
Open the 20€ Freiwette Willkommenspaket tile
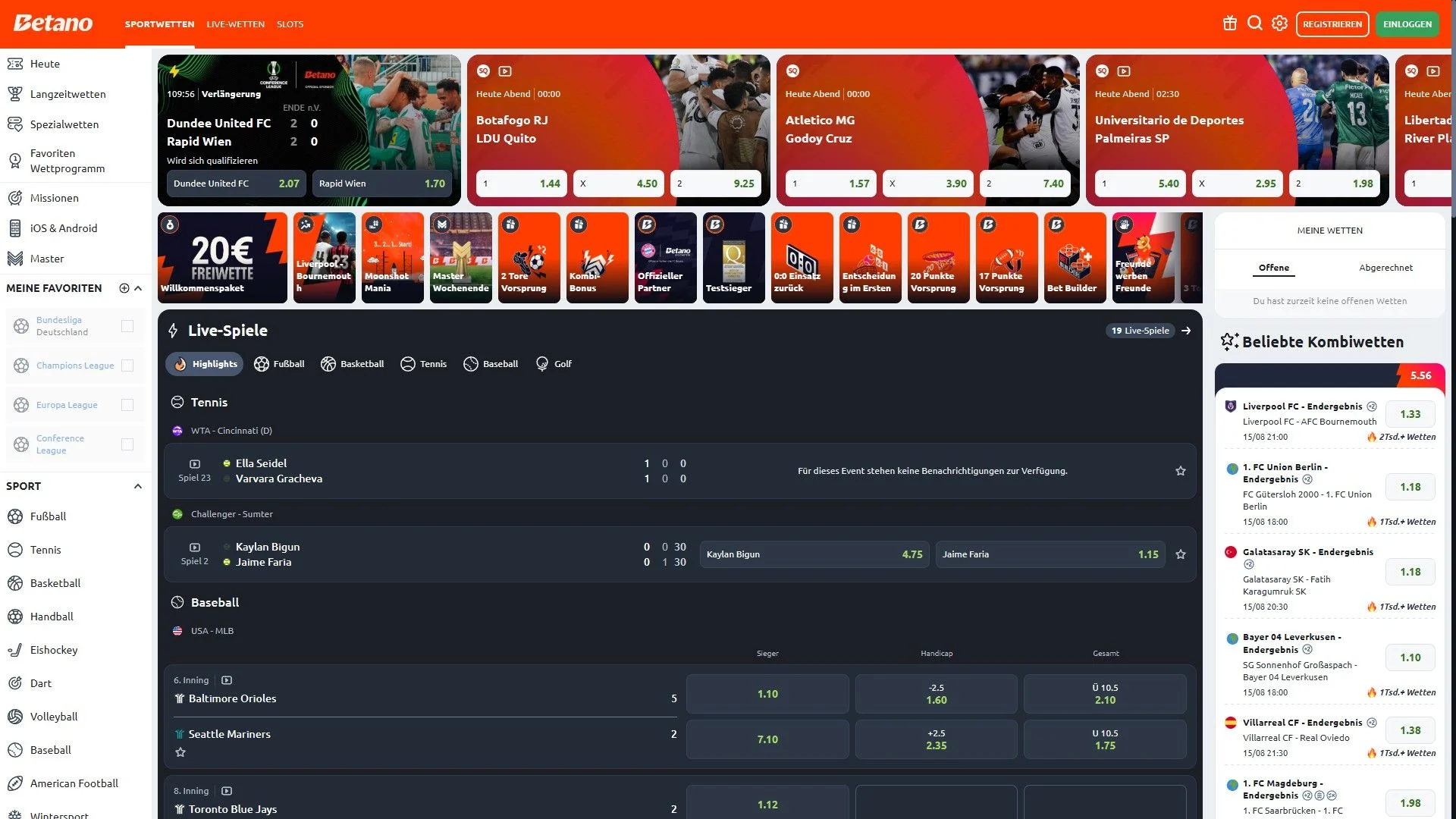coord(222,258)
